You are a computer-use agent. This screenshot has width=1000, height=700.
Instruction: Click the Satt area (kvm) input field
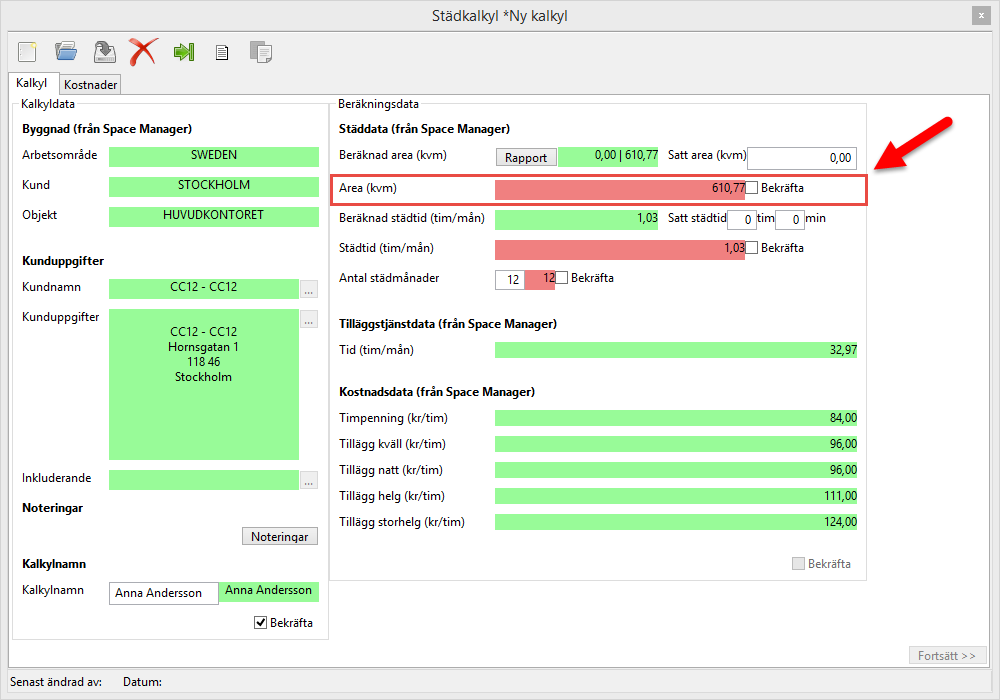tap(802, 158)
